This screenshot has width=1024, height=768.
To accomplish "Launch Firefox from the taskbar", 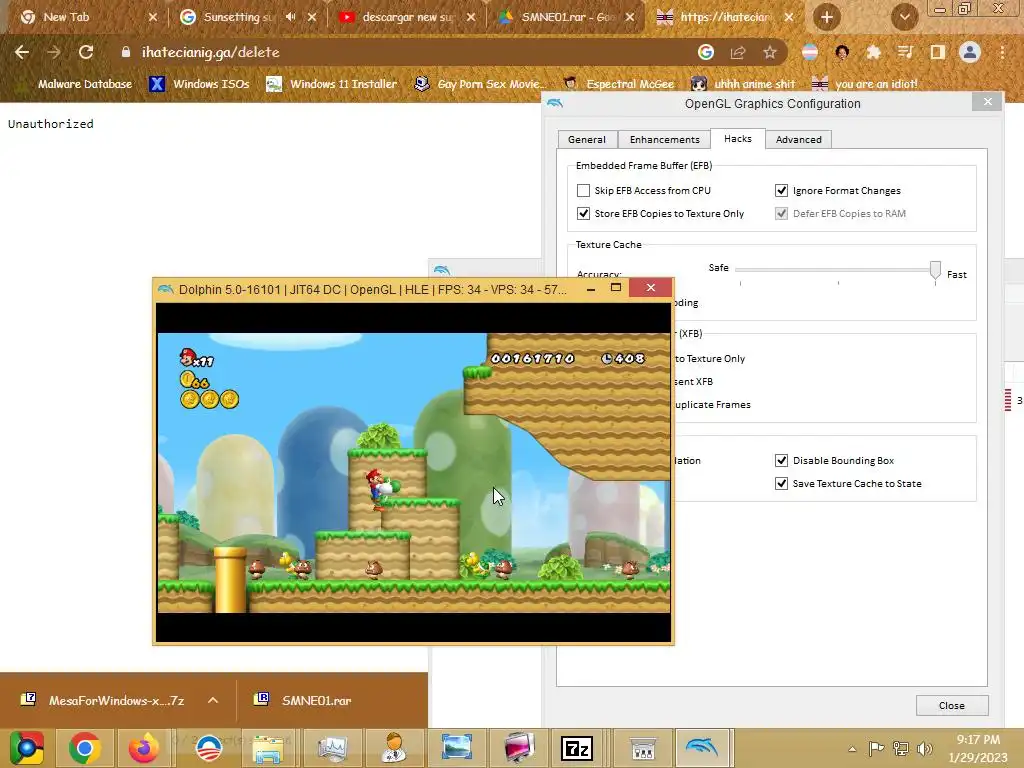I will coord(144,748).
